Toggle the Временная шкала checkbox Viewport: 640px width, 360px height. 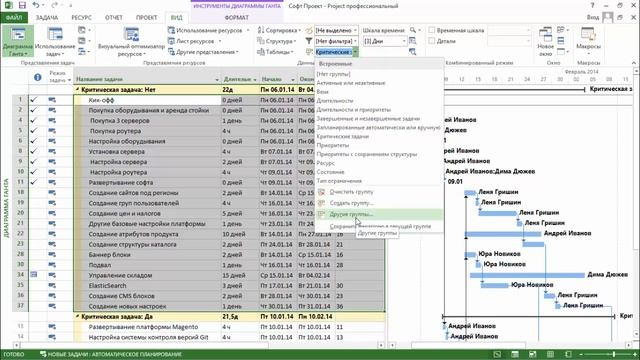pyautogui.click(x=432, y=30)
